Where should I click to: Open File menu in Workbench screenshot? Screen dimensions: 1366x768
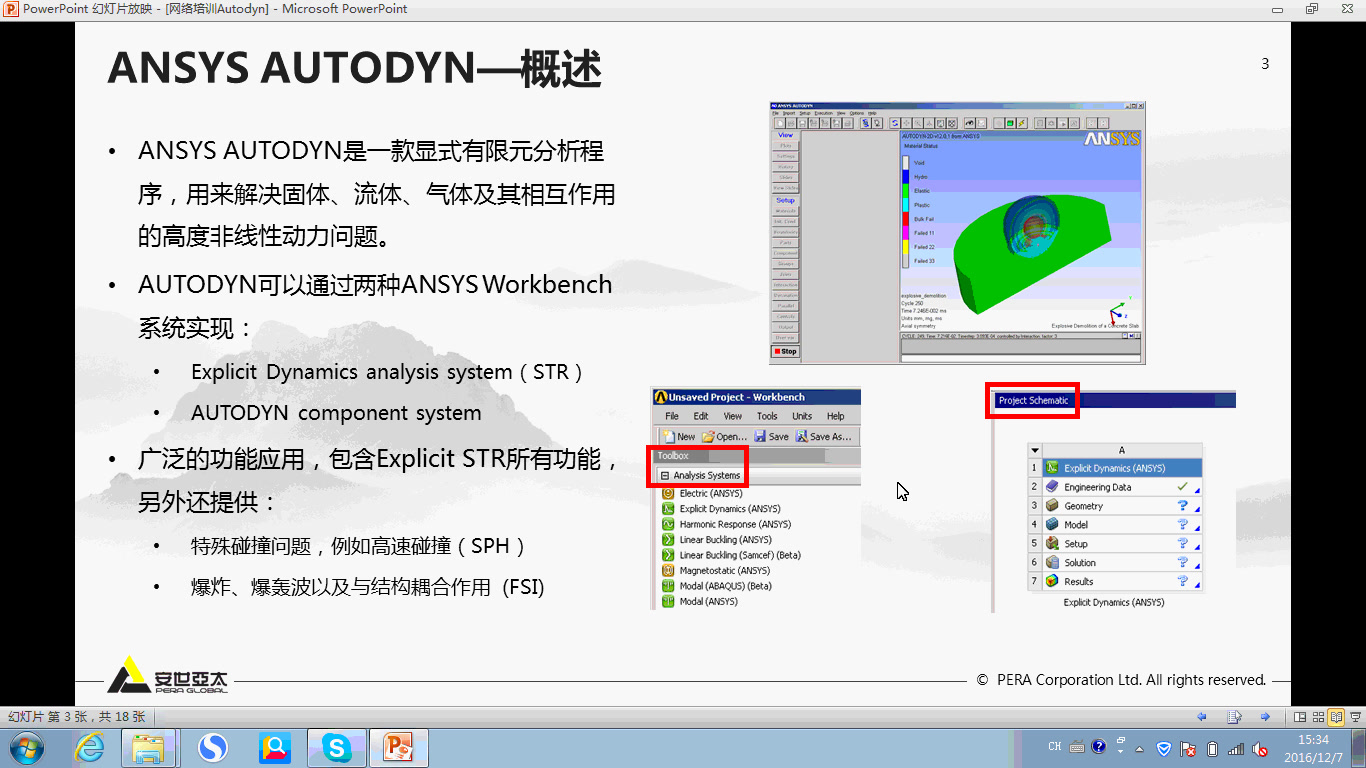[x=672, y=416]
